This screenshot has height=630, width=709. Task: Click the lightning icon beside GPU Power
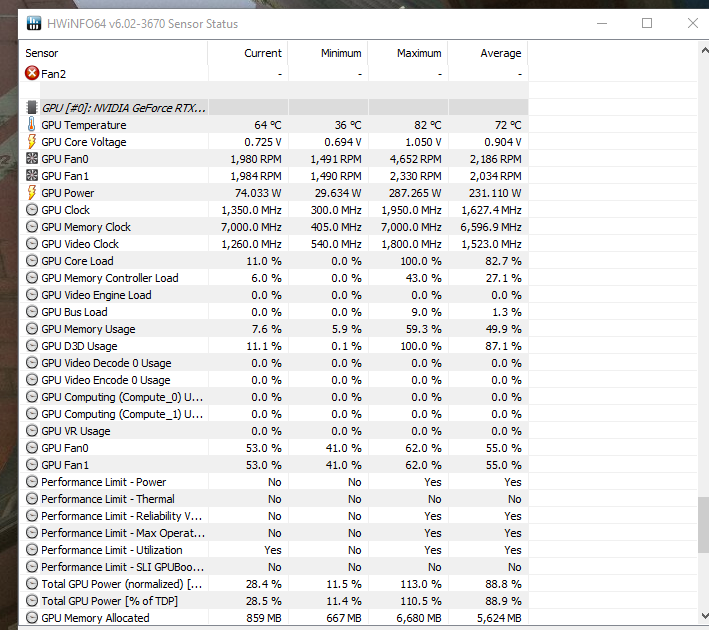pyautogui.click(x=31, y=192)
